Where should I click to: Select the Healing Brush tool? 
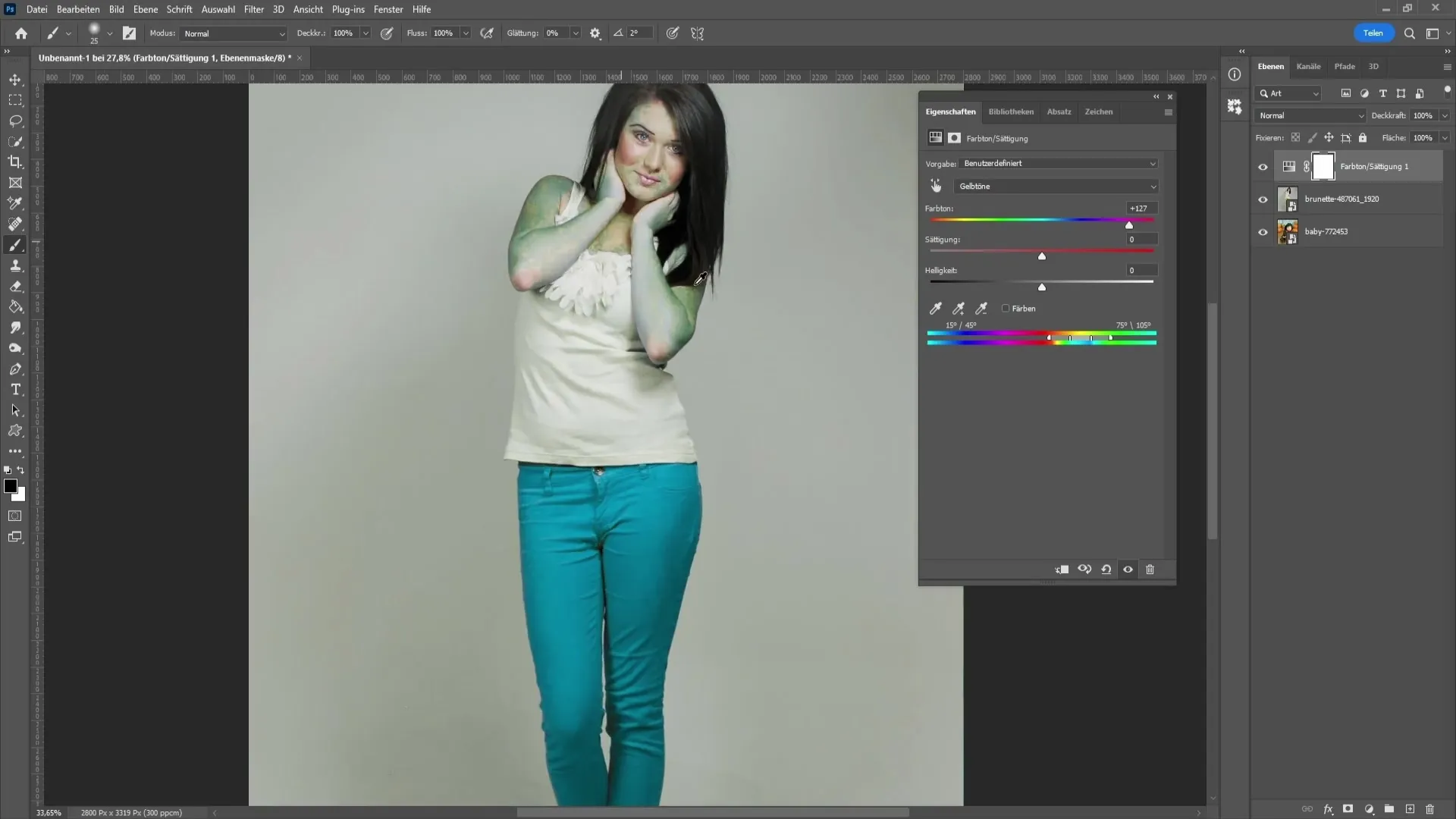(x=14, y=223)
